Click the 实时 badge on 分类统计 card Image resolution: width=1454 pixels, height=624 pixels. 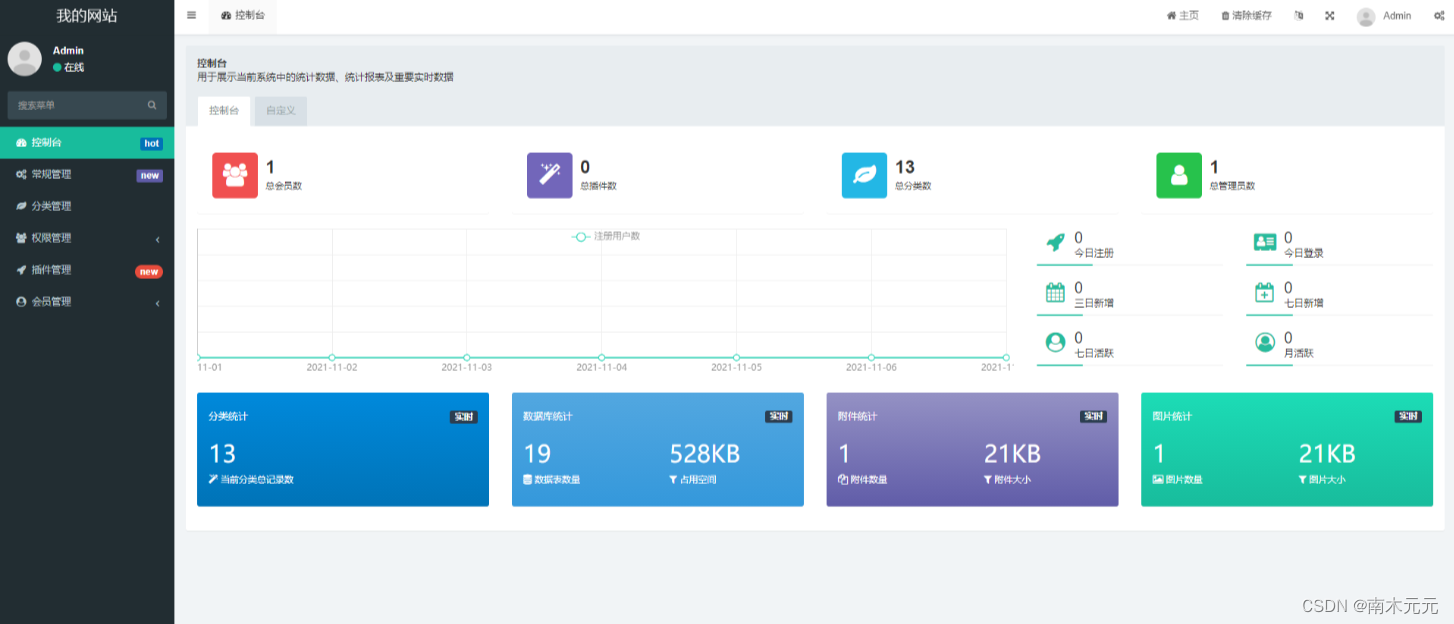(x=464, y=417)
